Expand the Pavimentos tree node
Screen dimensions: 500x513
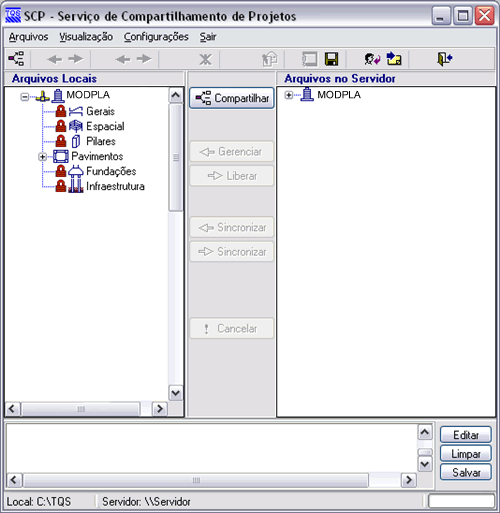[x=42, y=156]
